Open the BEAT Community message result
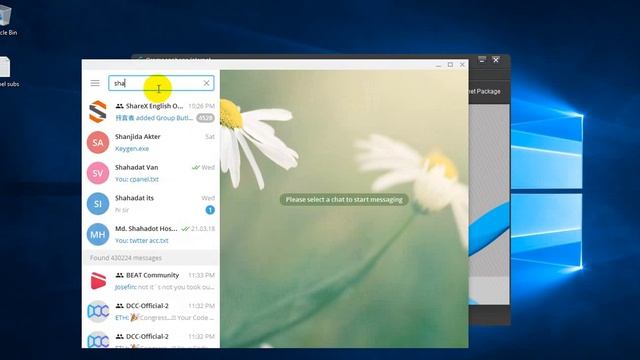Image resolution: width=640 pixels, height=360 pixels. click(x=151, y=281)
